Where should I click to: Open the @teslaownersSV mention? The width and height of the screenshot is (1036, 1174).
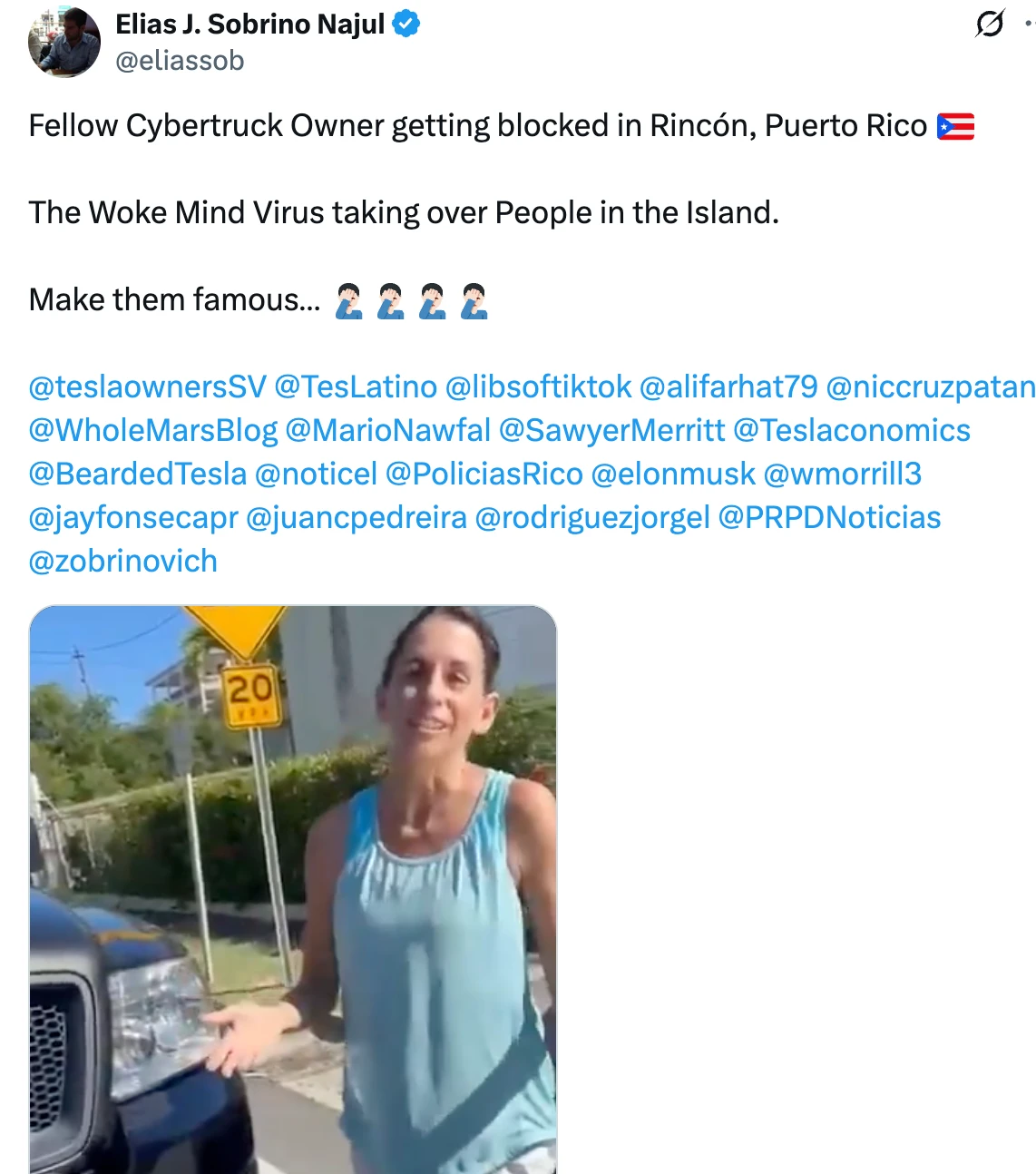coord(148,387)
